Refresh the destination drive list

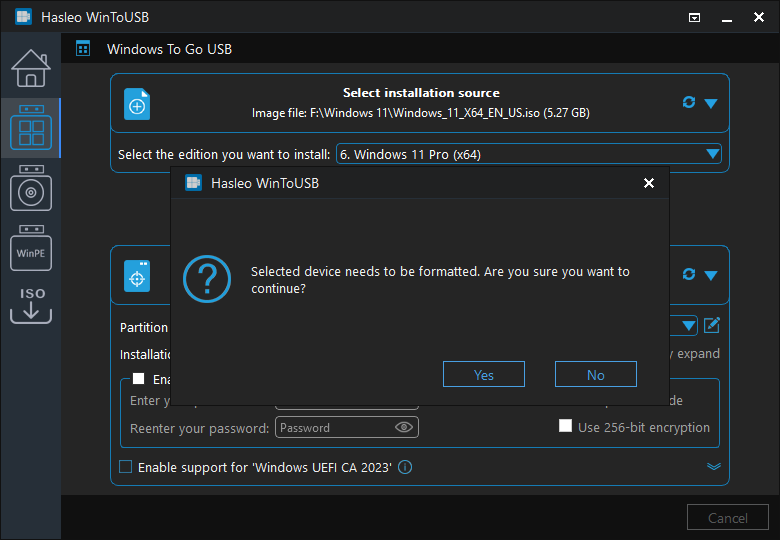click(688, 274)
